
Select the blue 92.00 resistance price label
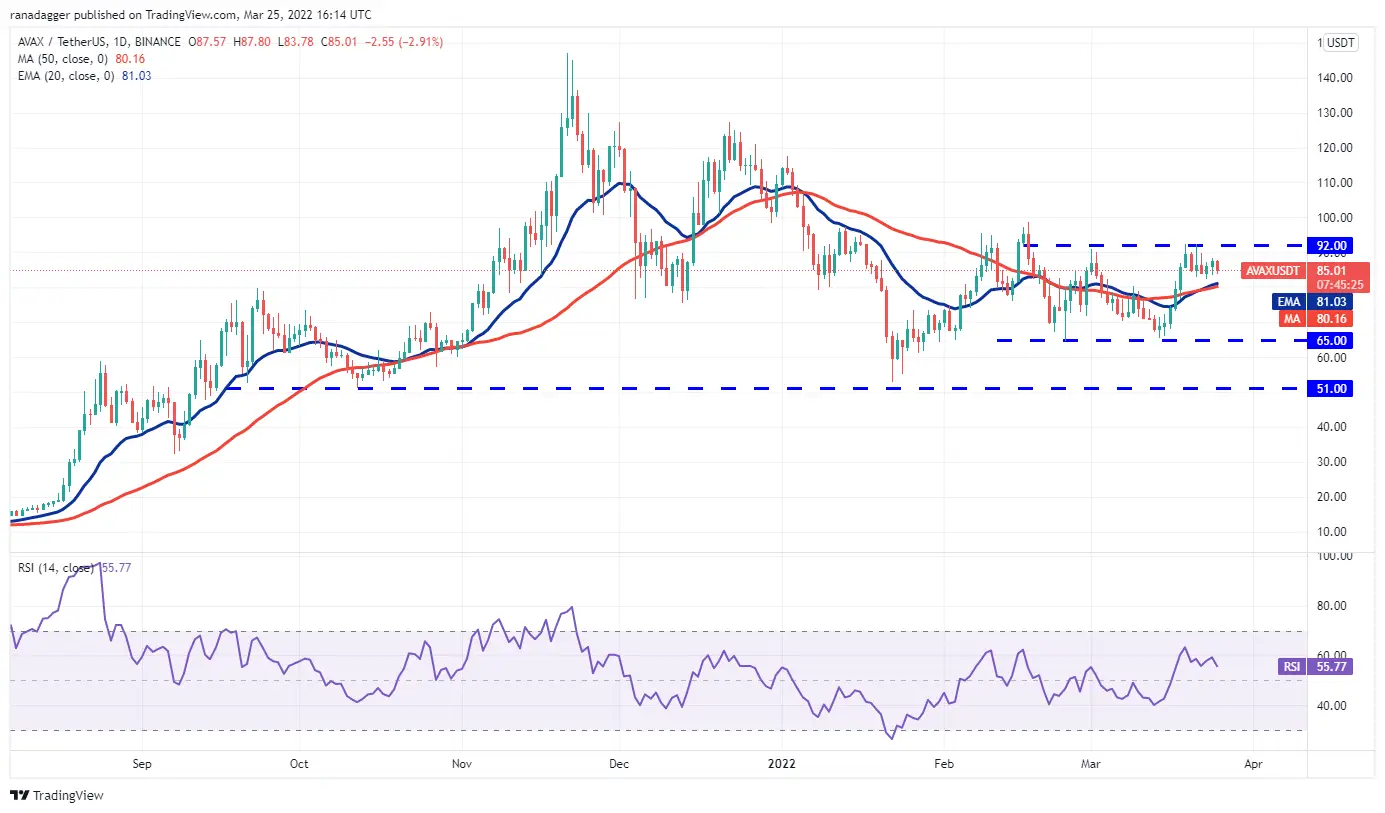pos(1332,245)
